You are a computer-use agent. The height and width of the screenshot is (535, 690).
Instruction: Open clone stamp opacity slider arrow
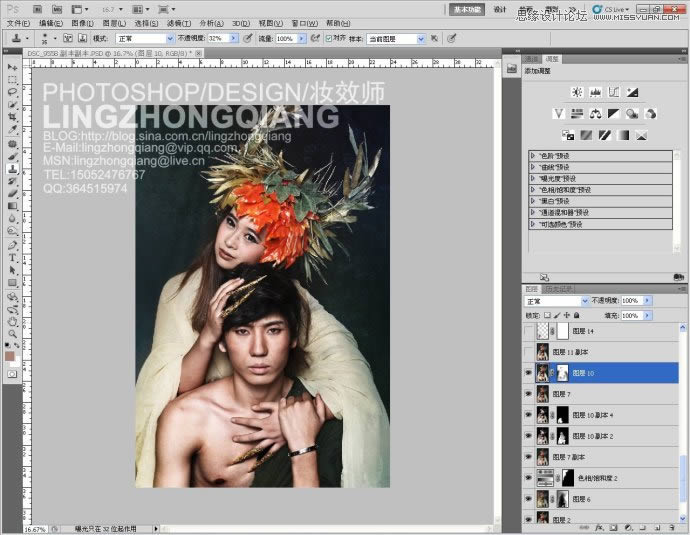tap(234, 39)
